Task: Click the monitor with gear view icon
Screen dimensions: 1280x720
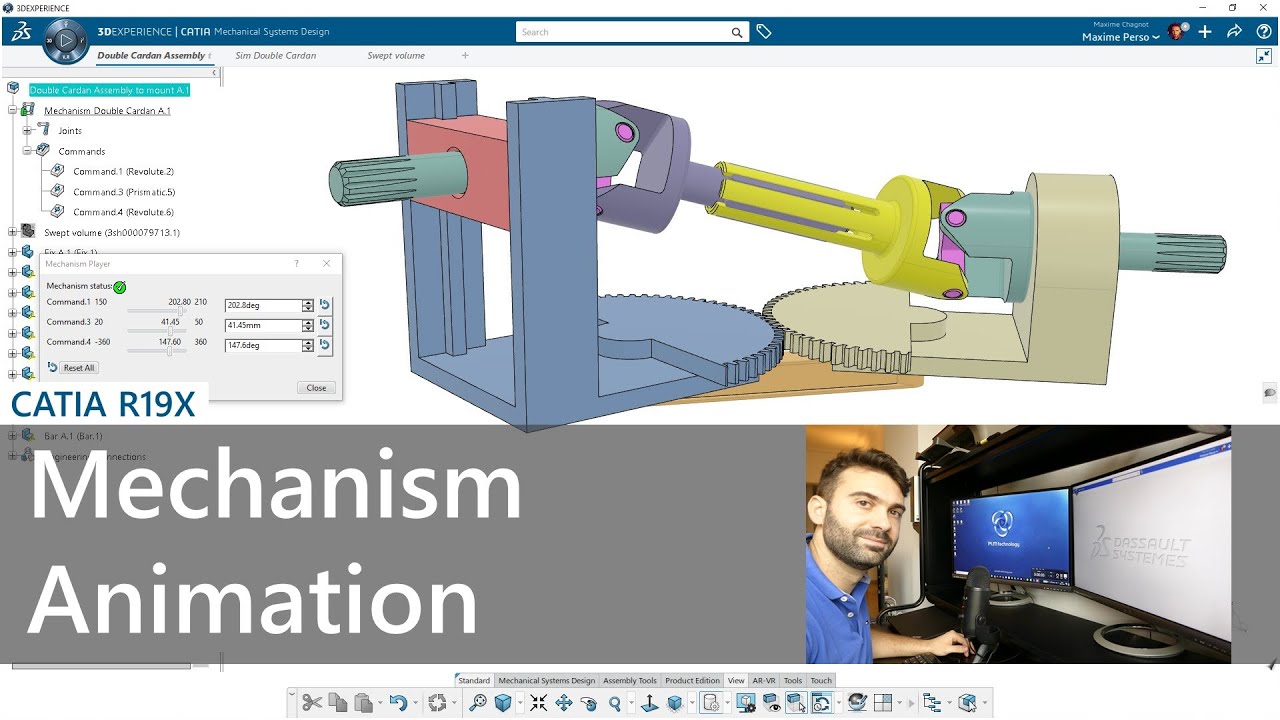Action: pyautogui.click(x=746, y=703)
